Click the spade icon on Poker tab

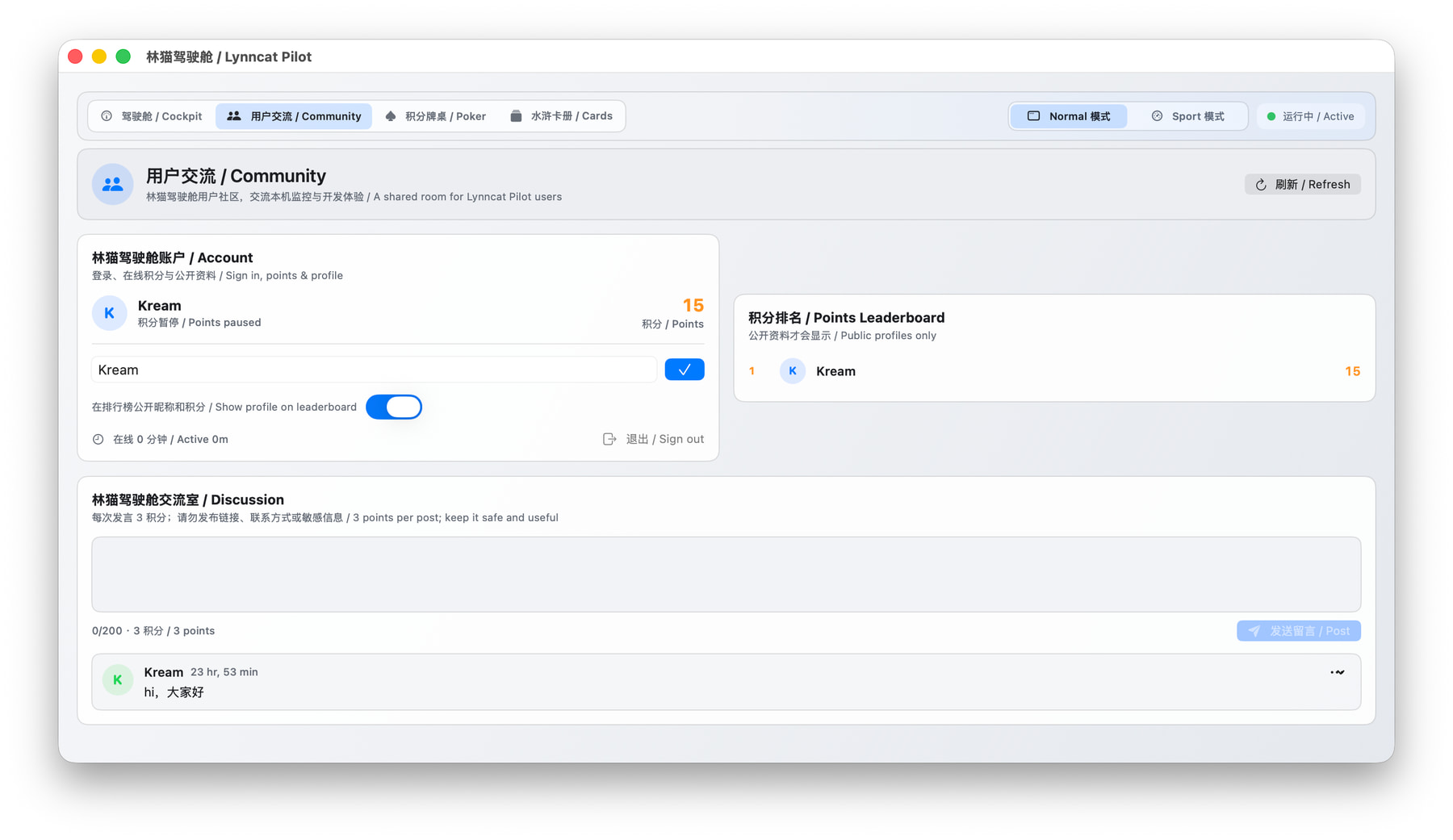point(391,116)
